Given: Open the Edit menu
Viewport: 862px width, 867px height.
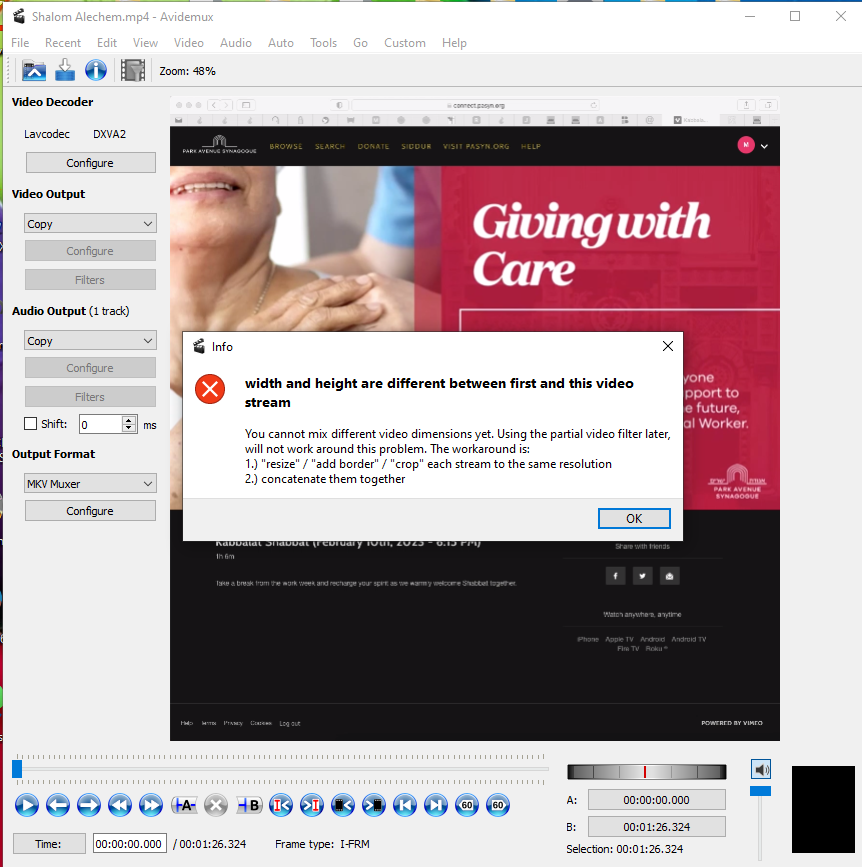Looking at the screenshot, I should coord(107,43).
